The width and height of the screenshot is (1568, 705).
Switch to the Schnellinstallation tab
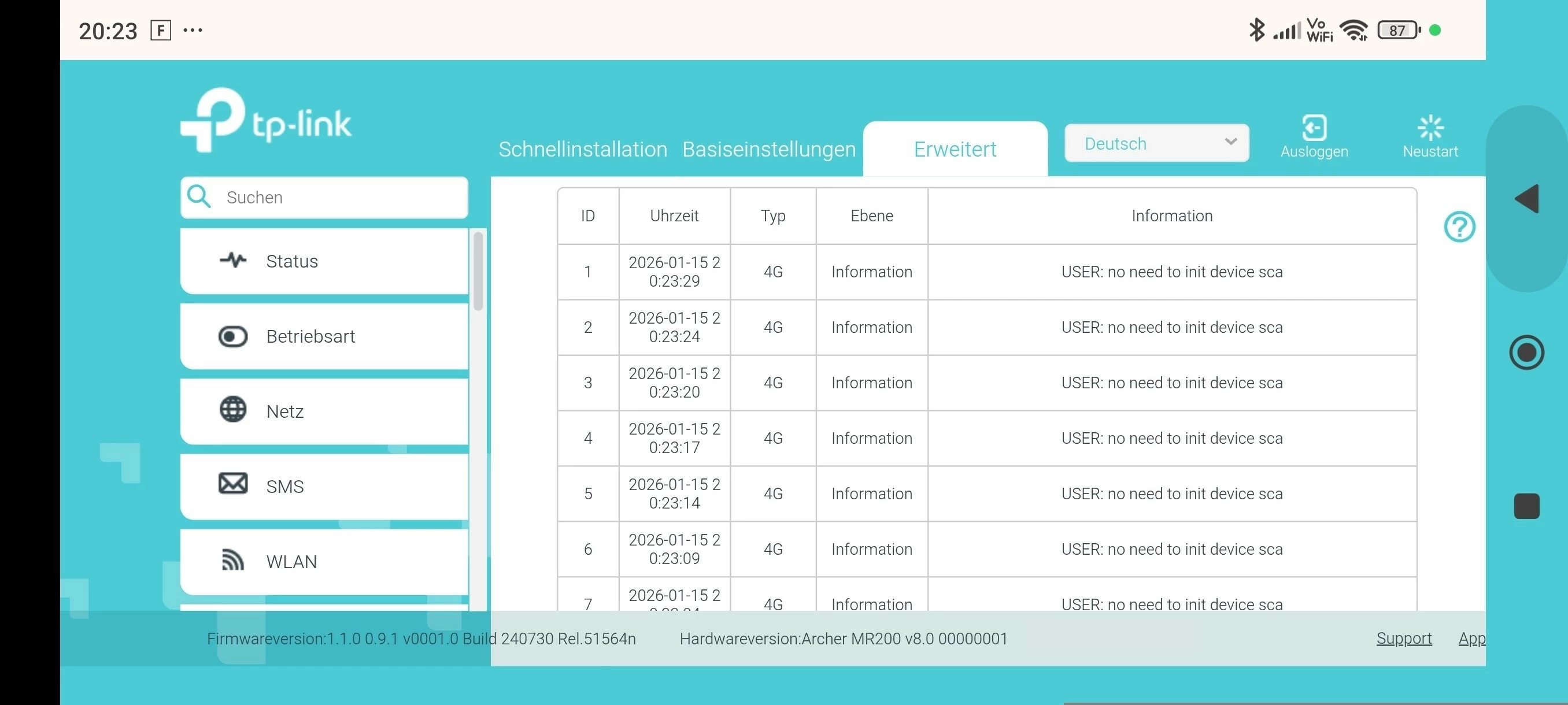click(583, 149)
